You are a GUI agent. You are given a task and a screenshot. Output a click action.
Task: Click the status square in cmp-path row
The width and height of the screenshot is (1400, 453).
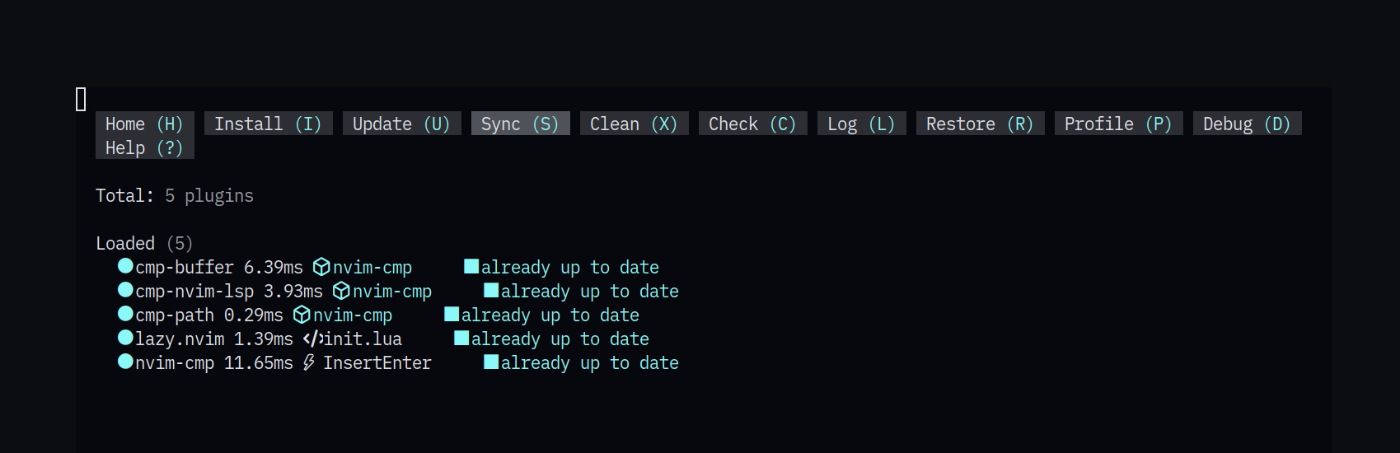click(451, 314)
